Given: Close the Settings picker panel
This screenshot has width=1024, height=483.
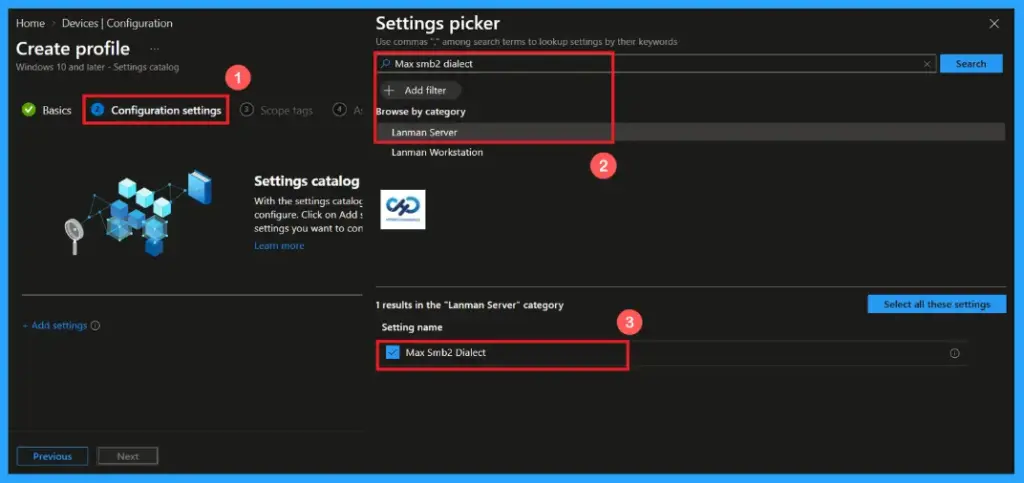Looking at the screenshot, I should point(994,24).
